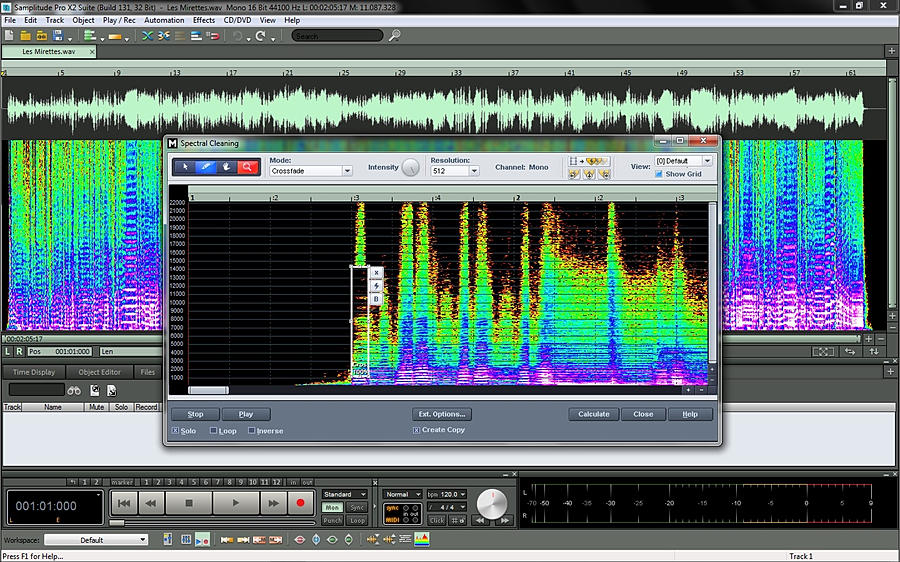Open the Normal dropdown in transport
900x562 pixels.
click(x=403, y=494)
